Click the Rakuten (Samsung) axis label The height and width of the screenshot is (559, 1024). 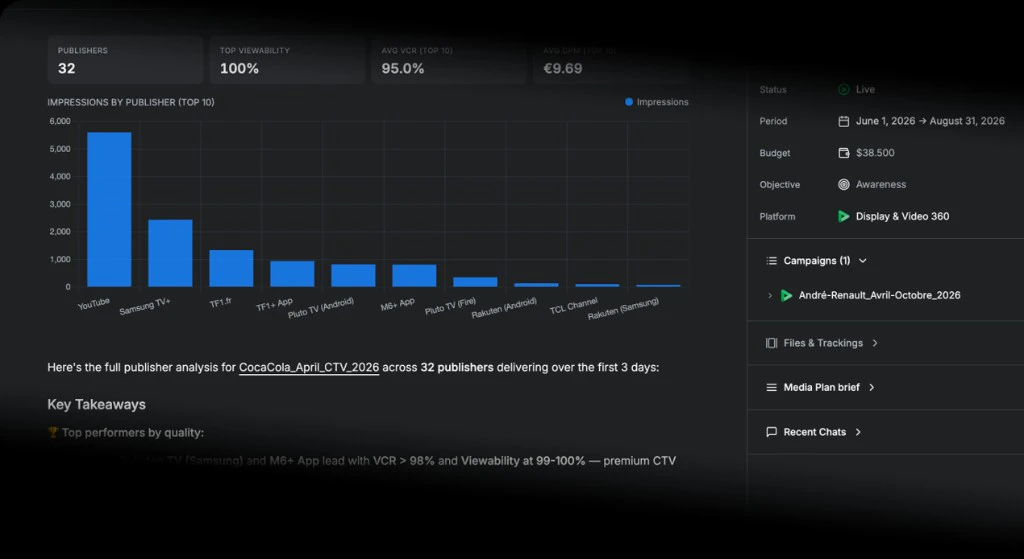click(624, 309)
